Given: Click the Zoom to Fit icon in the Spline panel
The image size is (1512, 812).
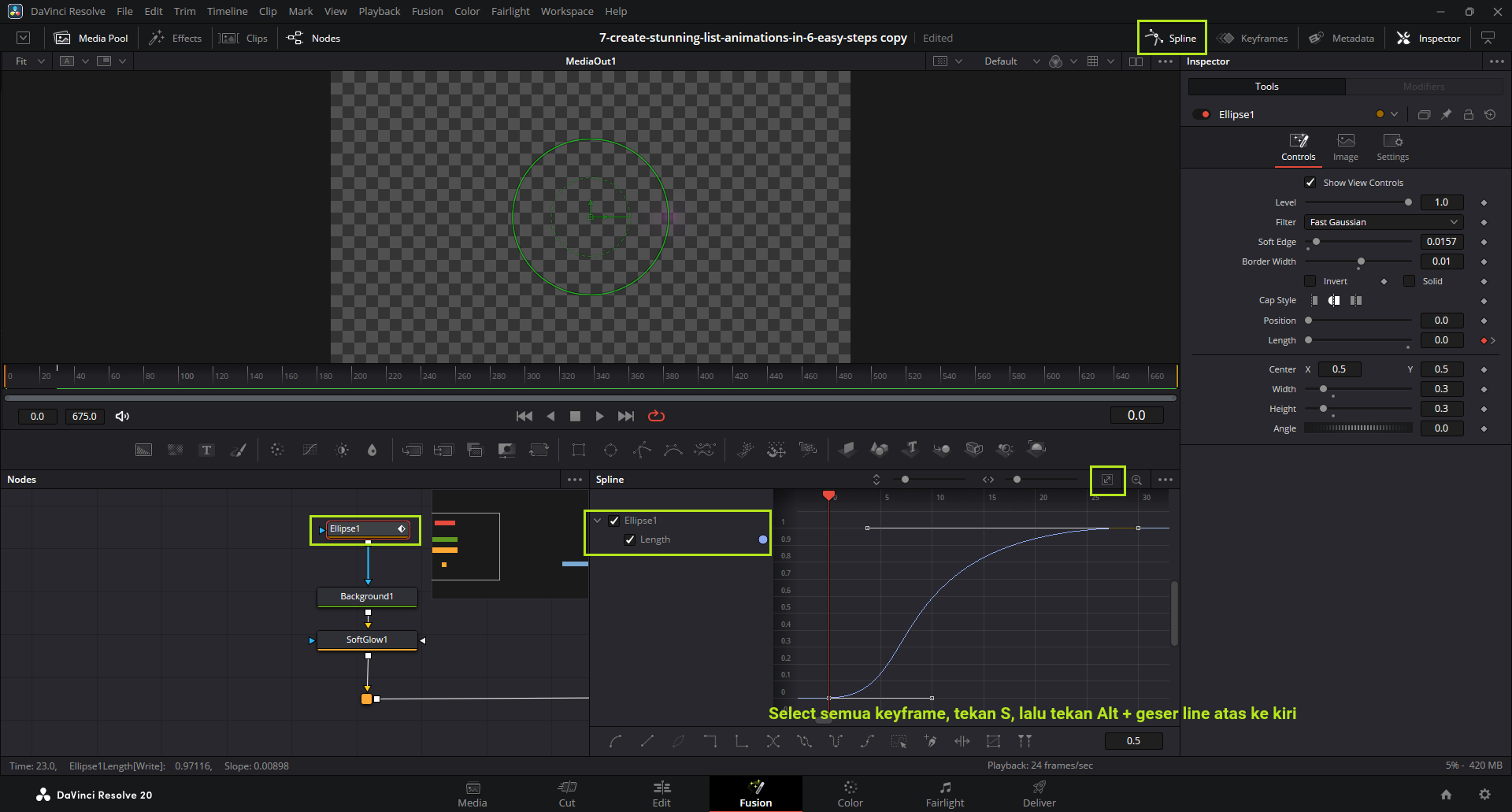Looking at the screenshot, I should pos(1107,480).
